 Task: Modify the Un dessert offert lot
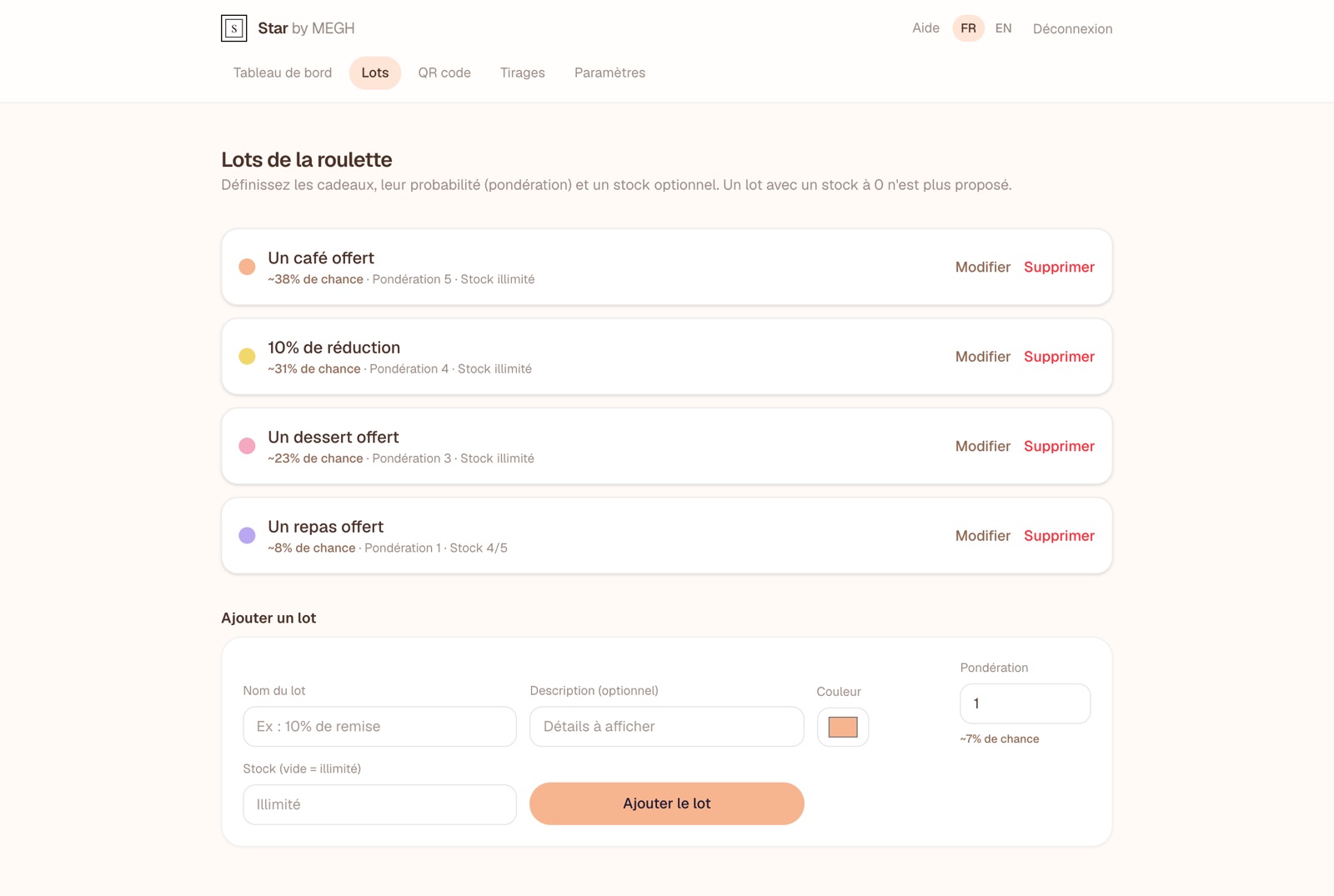click(x=983, y=446)
